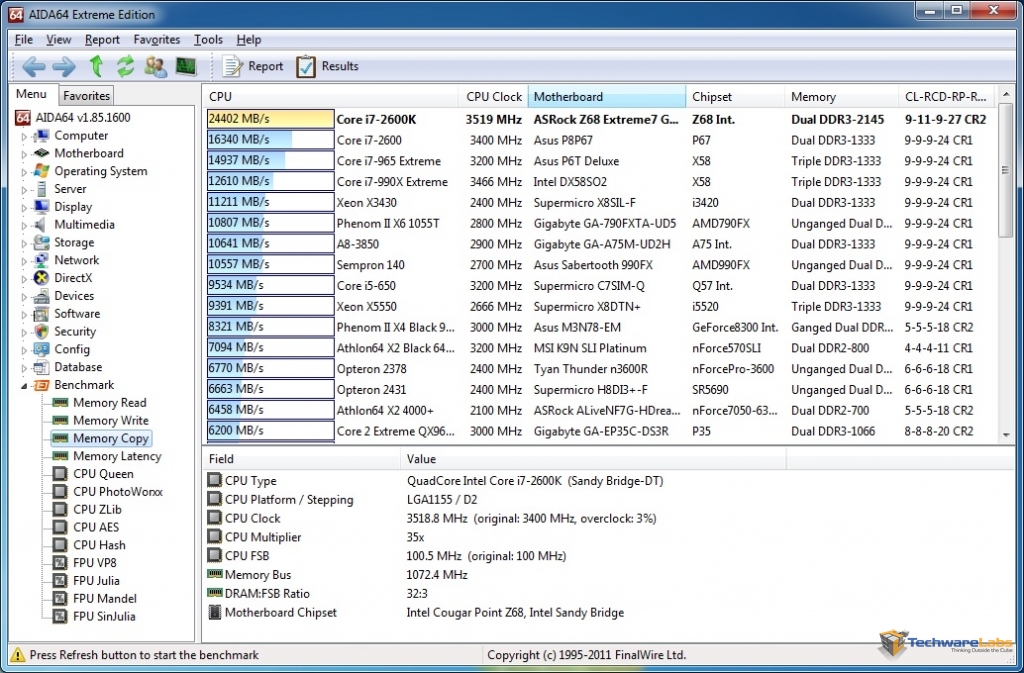Click the Devices icon in the tree
Viewport: 1024px width, 673px height.
pyautogui.click(x=41, y=296)
